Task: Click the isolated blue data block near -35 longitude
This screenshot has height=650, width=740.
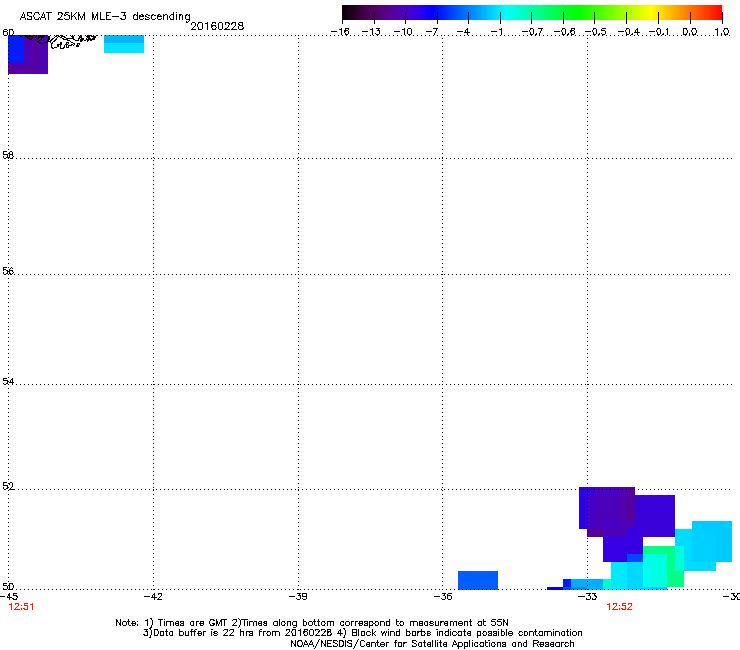Action: [478, 580]
